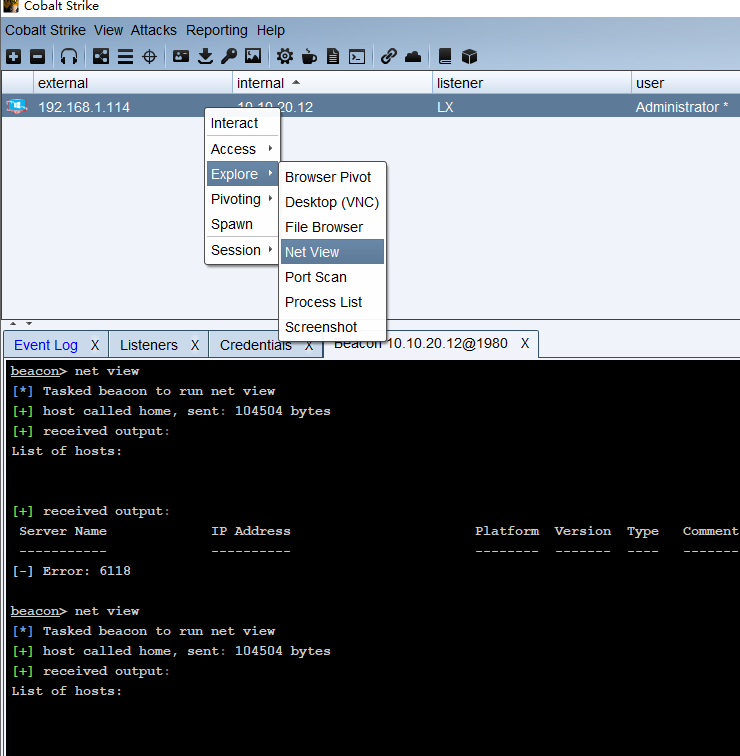The height and width of the screenshot is (756, 740).
Task: Select the highlighted Explore menu entry
Action: tap(242, 174)
